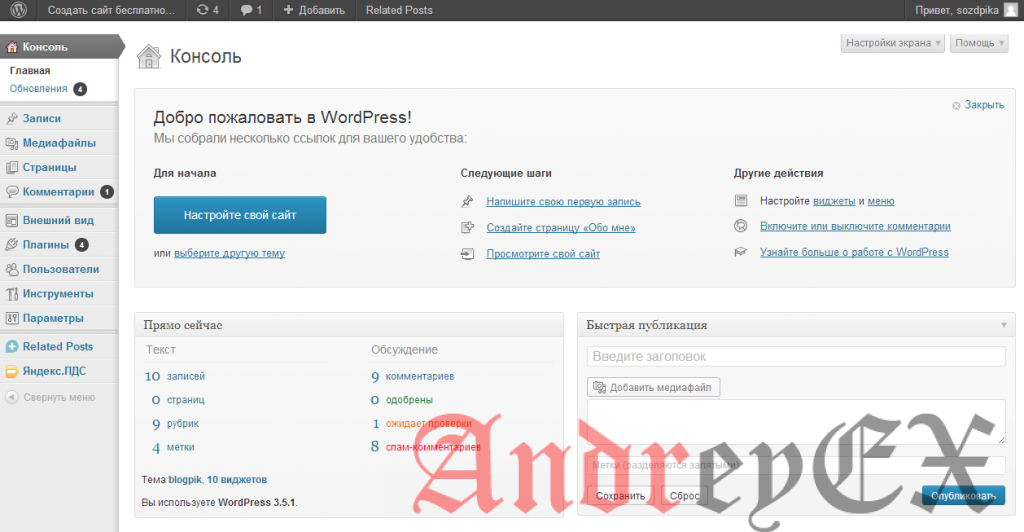Open the 4 метки count link

pyautogui.click(x=173, y=447)
